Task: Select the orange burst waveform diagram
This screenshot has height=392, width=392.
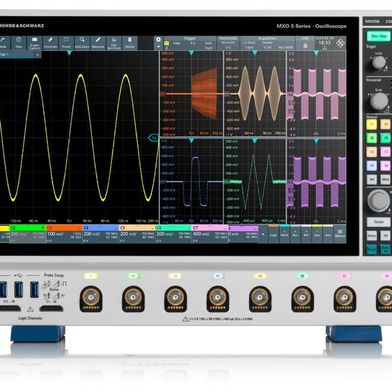Action: tap(192, 94)
